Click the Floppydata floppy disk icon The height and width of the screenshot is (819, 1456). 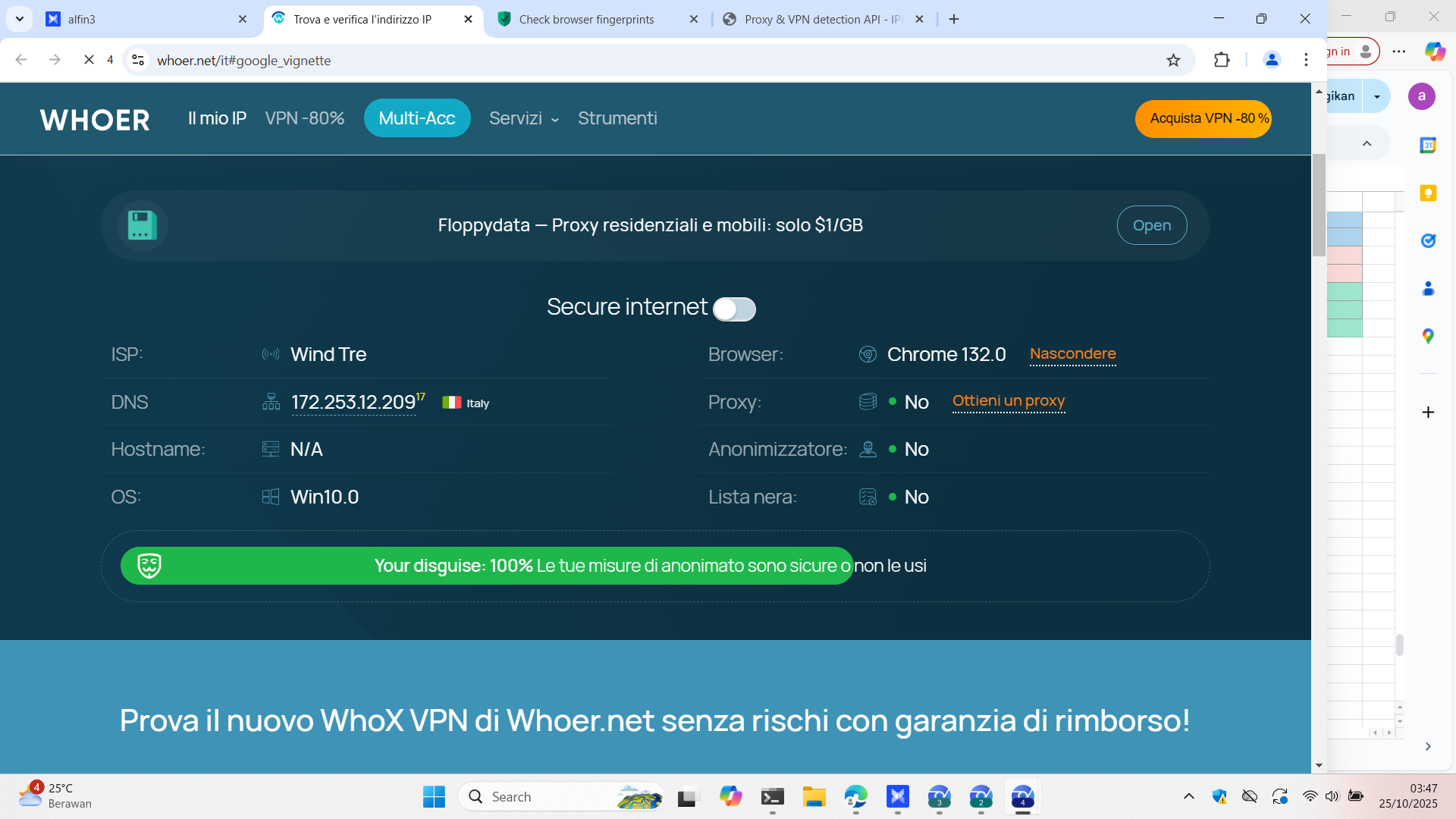[142, 225]
